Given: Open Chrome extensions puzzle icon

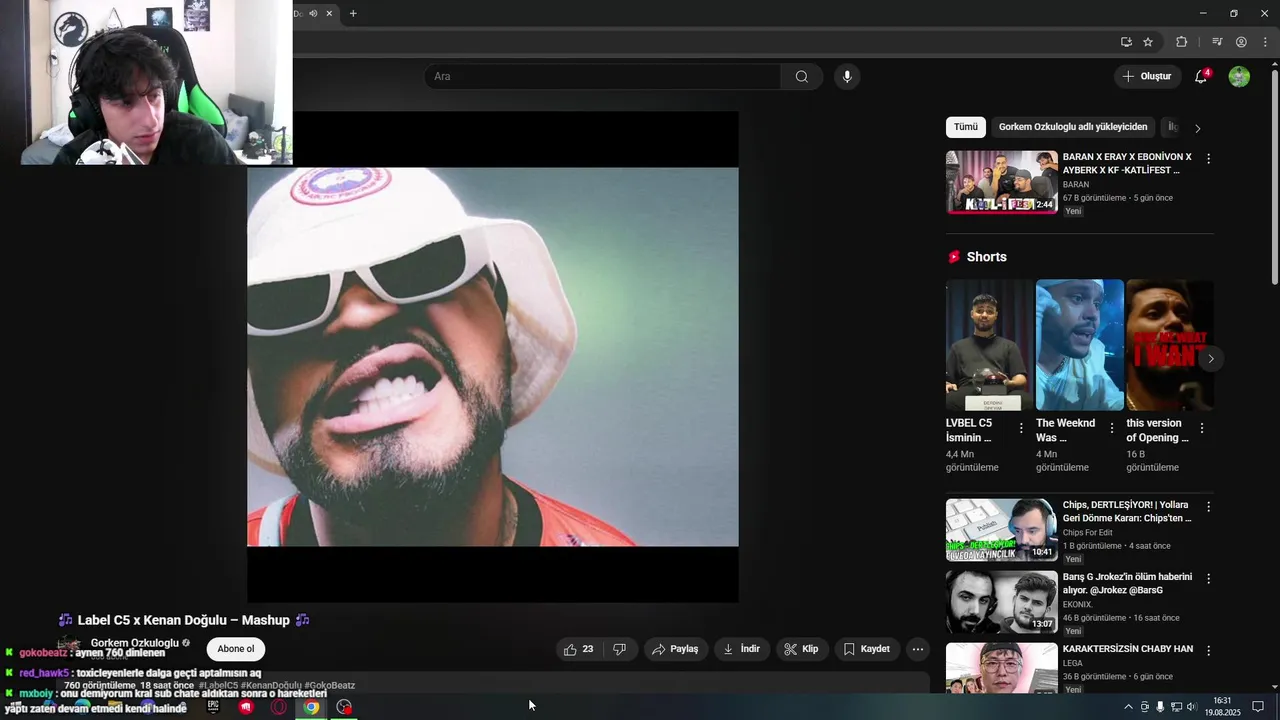Looking at the screenshot, I should tap(1182, 42).
